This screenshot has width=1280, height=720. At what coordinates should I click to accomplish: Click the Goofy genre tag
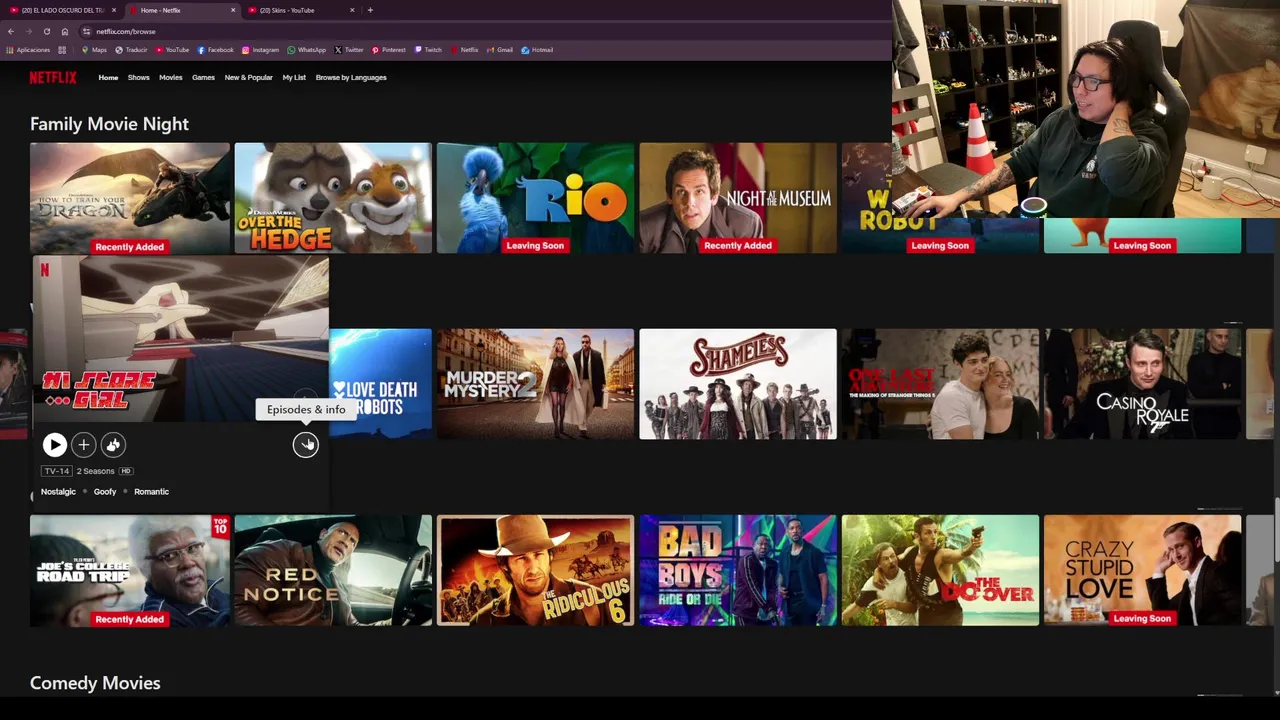pos(105,492)
